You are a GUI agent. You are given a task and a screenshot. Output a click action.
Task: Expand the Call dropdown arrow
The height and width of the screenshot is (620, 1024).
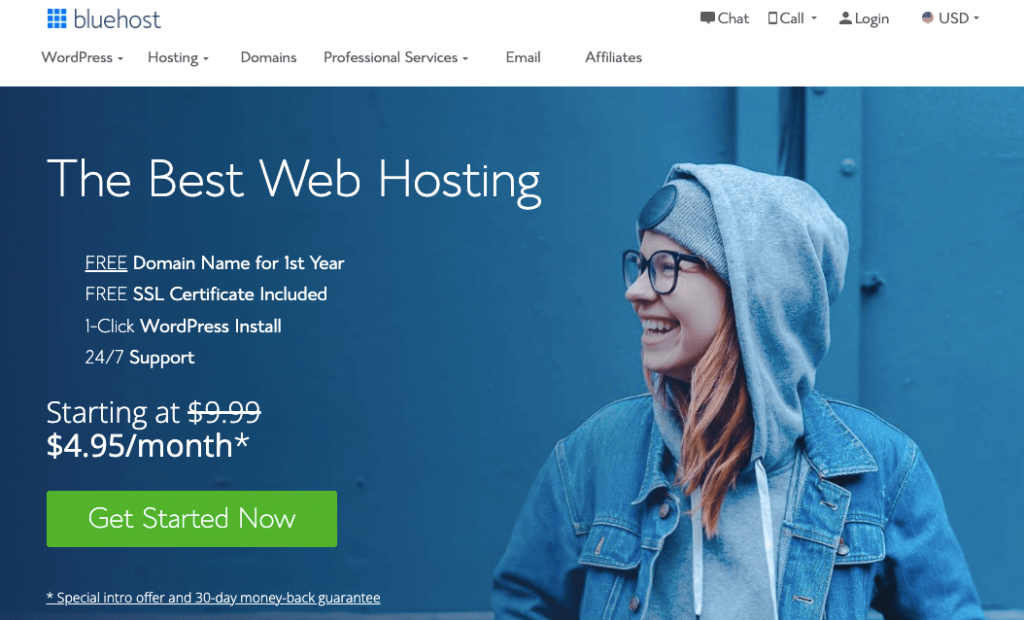coord(814,18)
